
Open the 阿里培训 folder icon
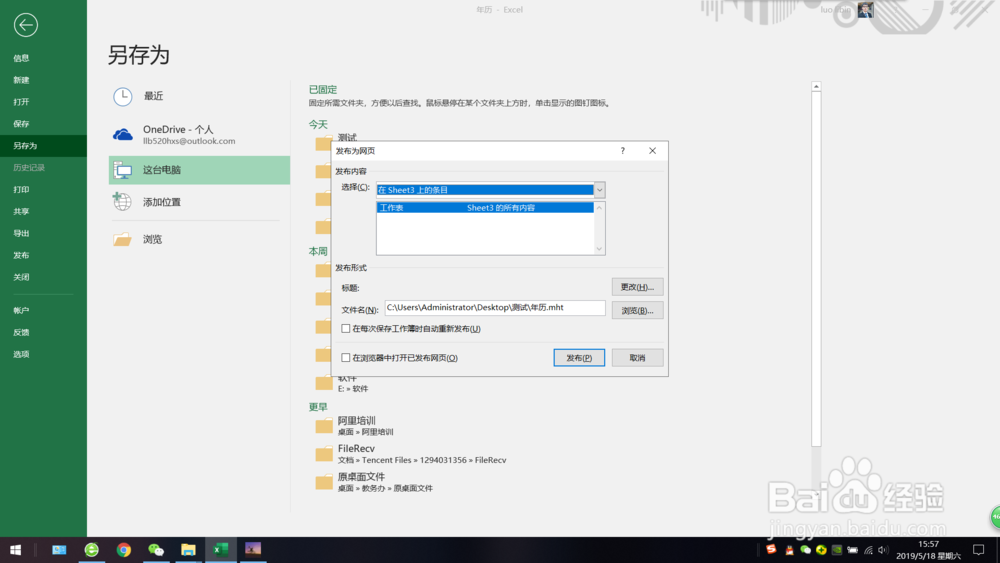(x=324, y=426)
